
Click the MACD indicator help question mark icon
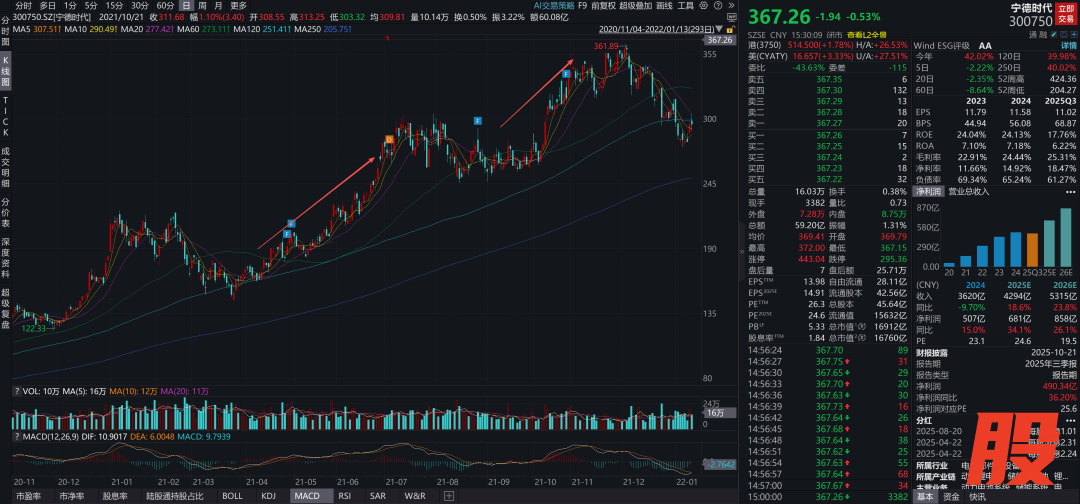click(19, 437)
